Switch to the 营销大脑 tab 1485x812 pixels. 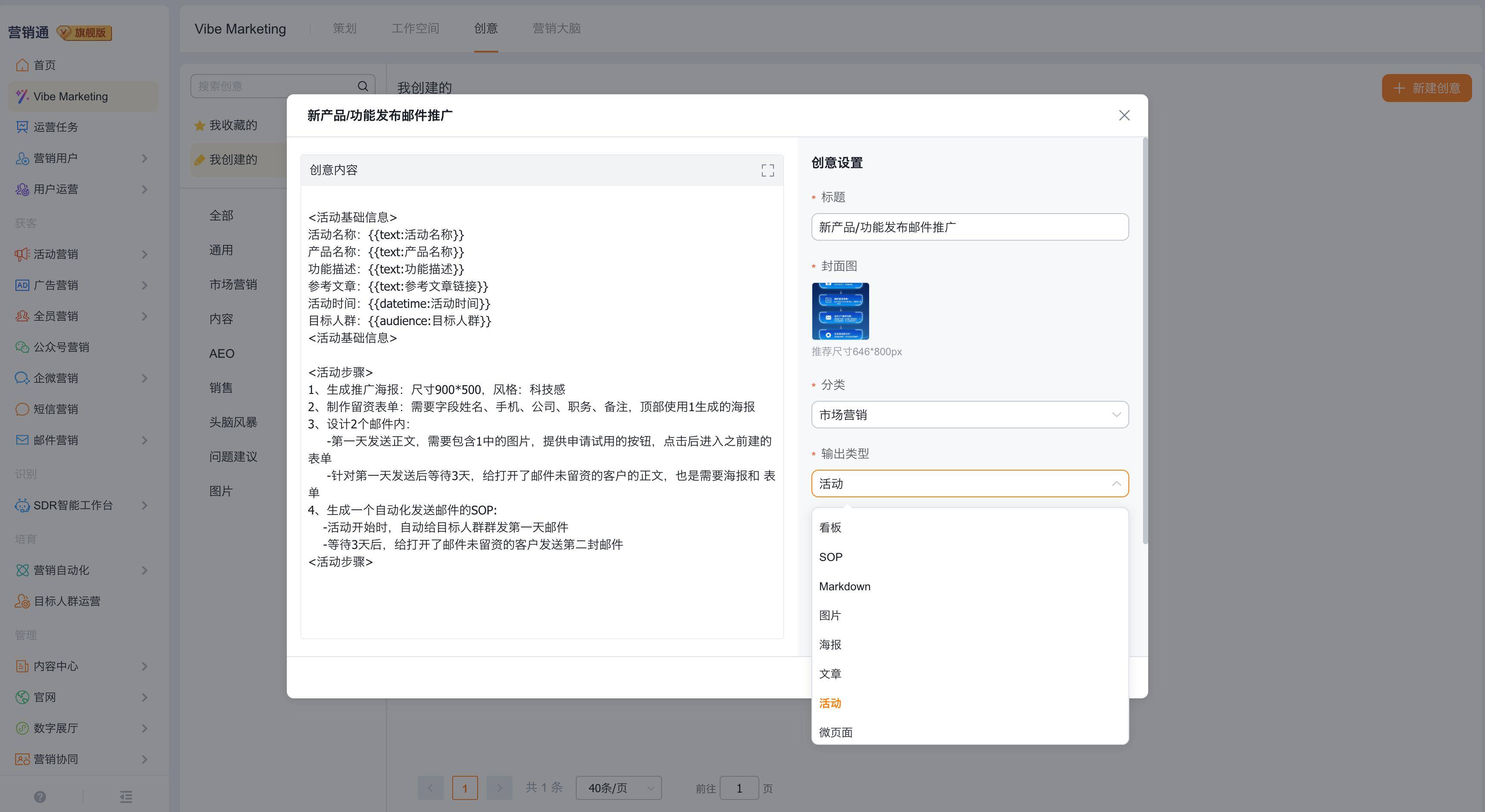[556, 28]
